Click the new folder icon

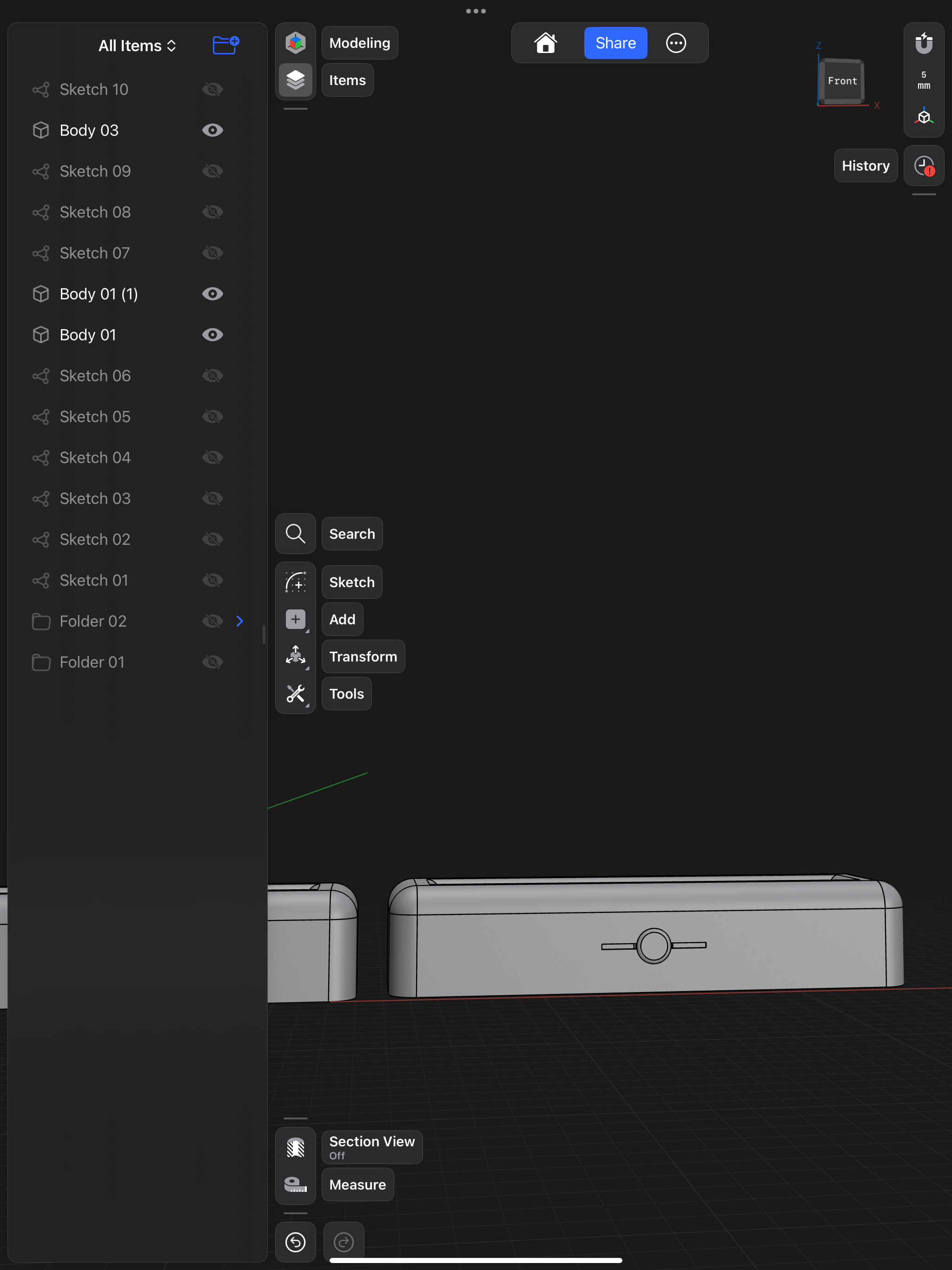coord(225,46)
